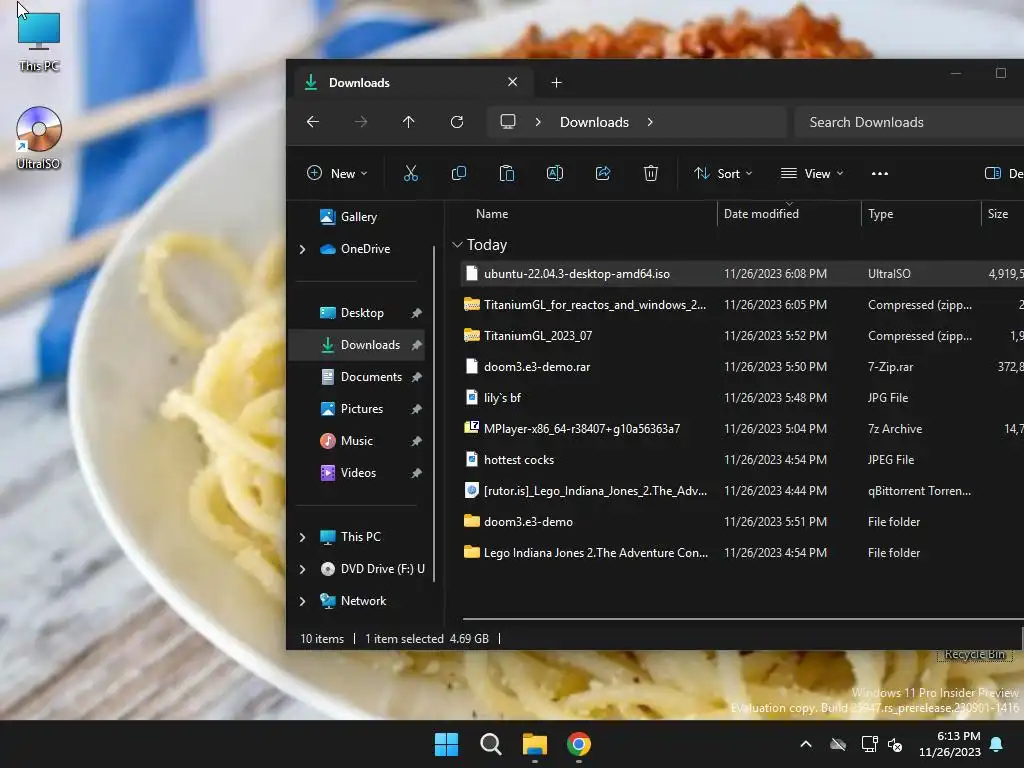The height and width of the screenshot is (768, 1024).
Task: Click the PC monitor icon in address bar
Action: click(507, 121)
